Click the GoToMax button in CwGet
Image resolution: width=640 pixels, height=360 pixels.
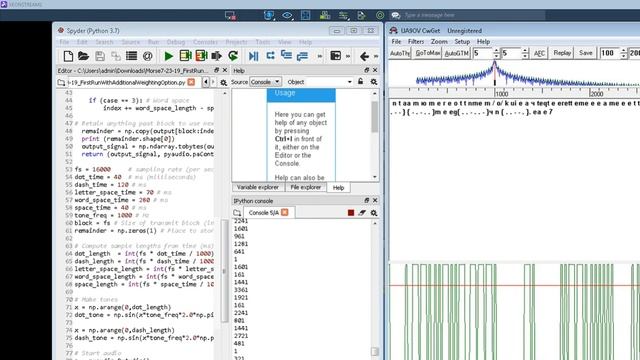click(427, 53)
